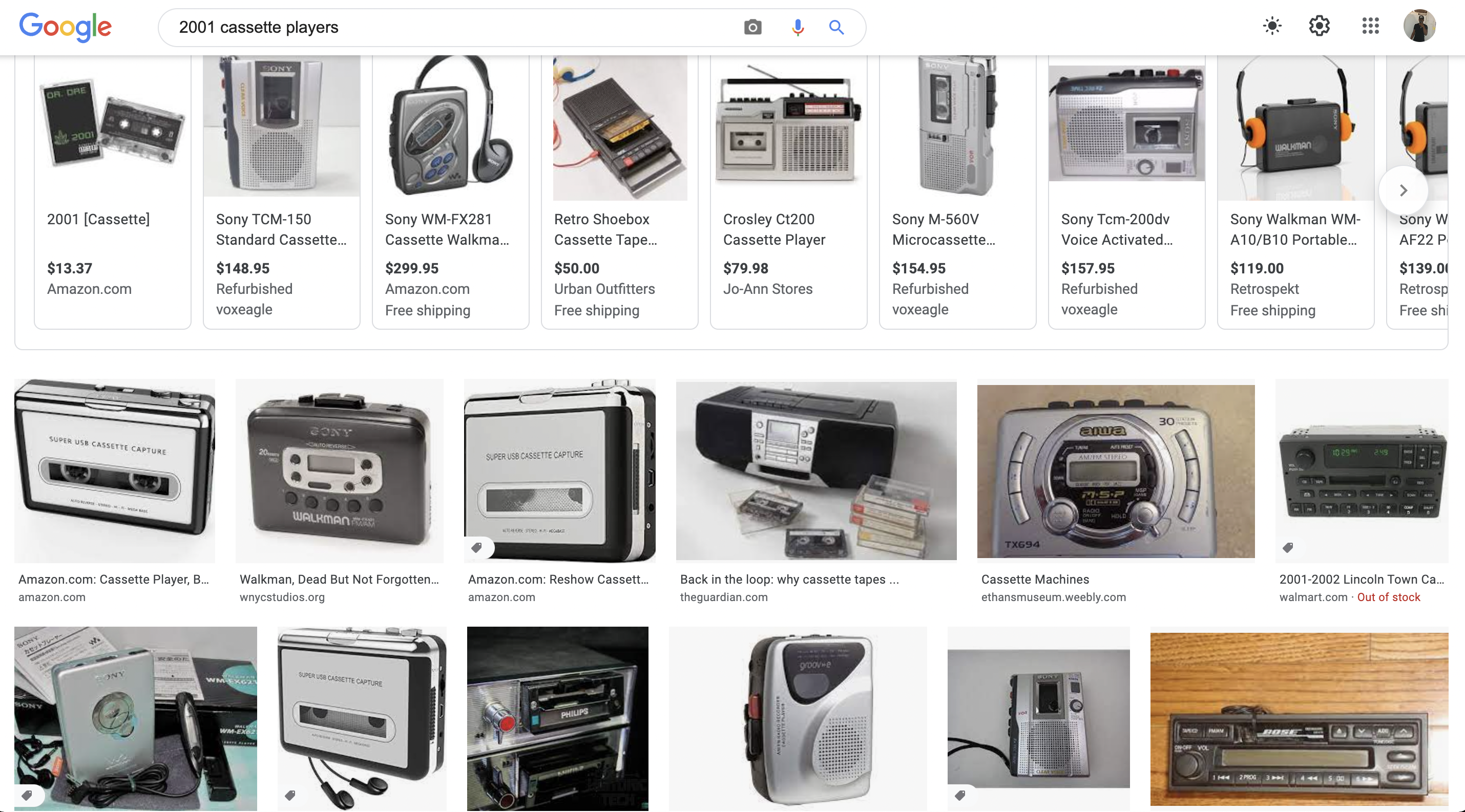The image size is (1465, 812).
Task: Open search by image camera icon
Action: click(x=752, y=27)
